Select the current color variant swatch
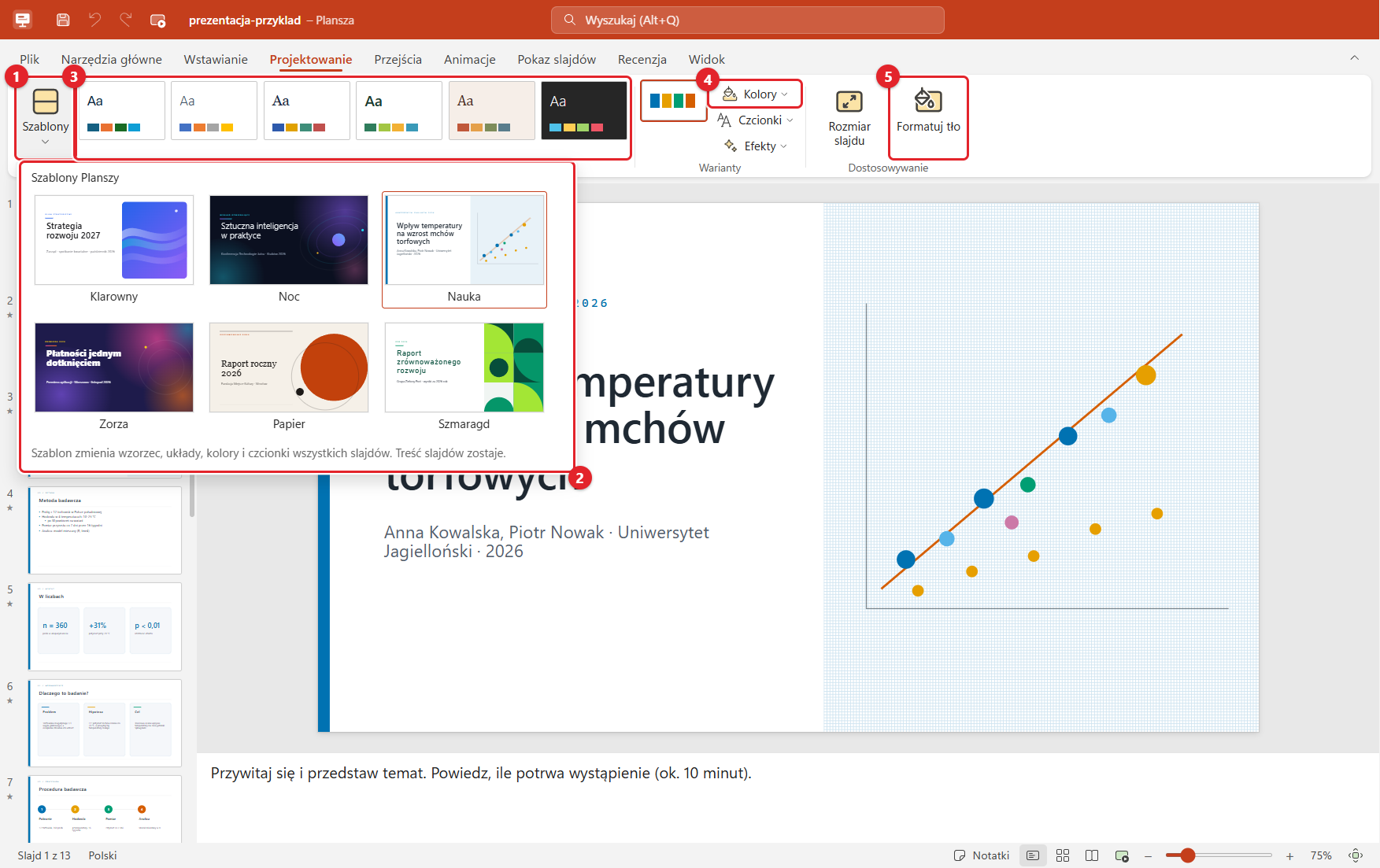This screenshot has height=868, width=1380. (673, 101)
